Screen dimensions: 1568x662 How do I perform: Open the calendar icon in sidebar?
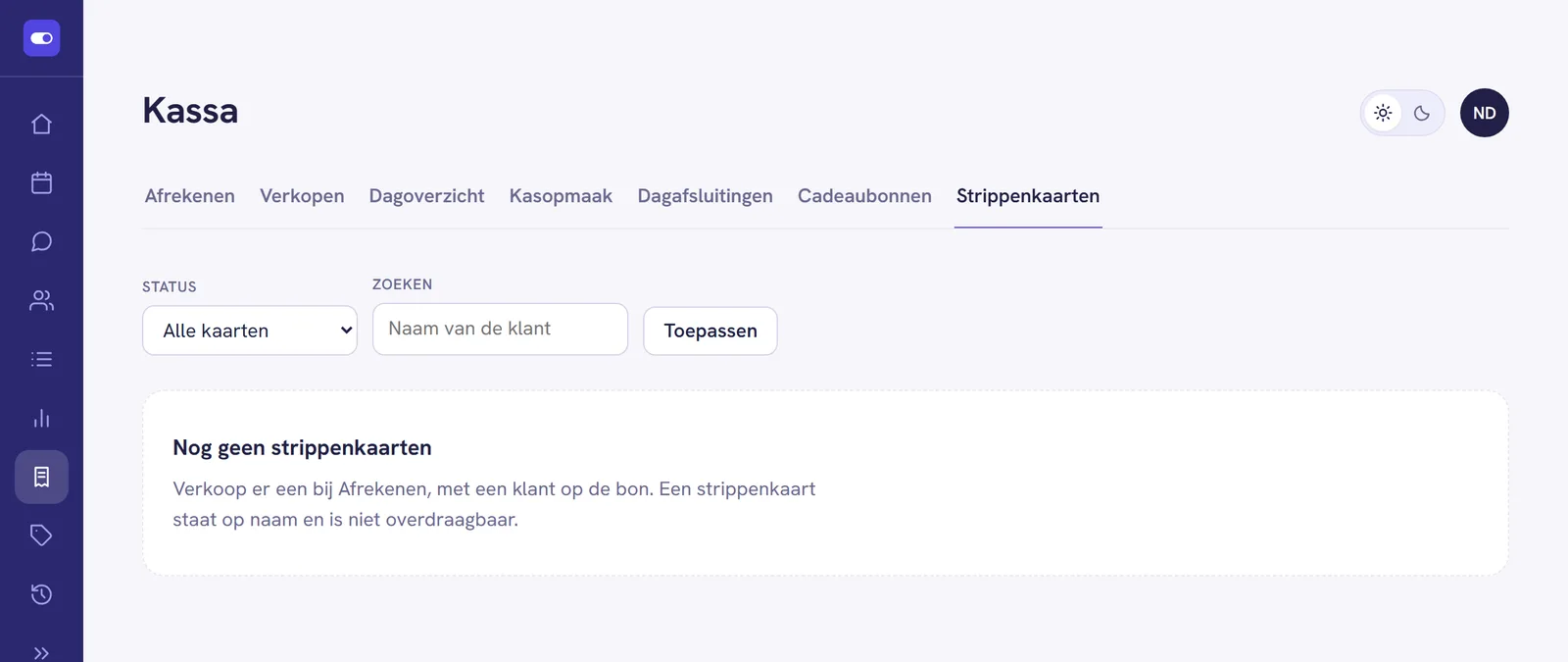(41, 182)
